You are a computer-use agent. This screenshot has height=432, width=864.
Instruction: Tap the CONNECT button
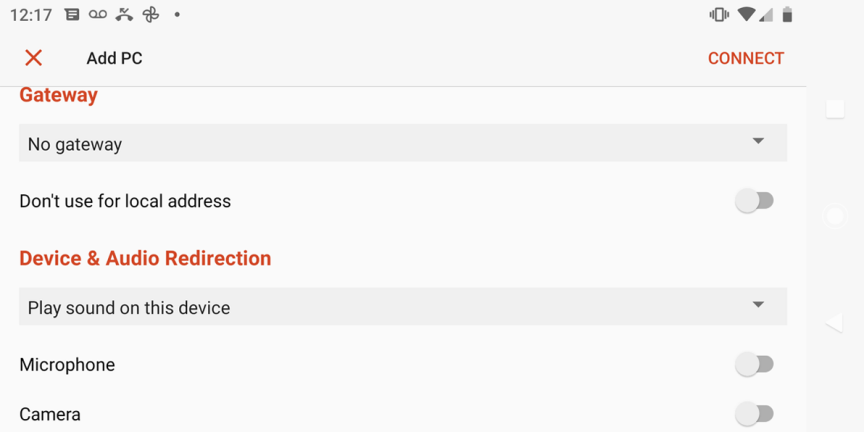pyautogui.click(x=745, y=58)
